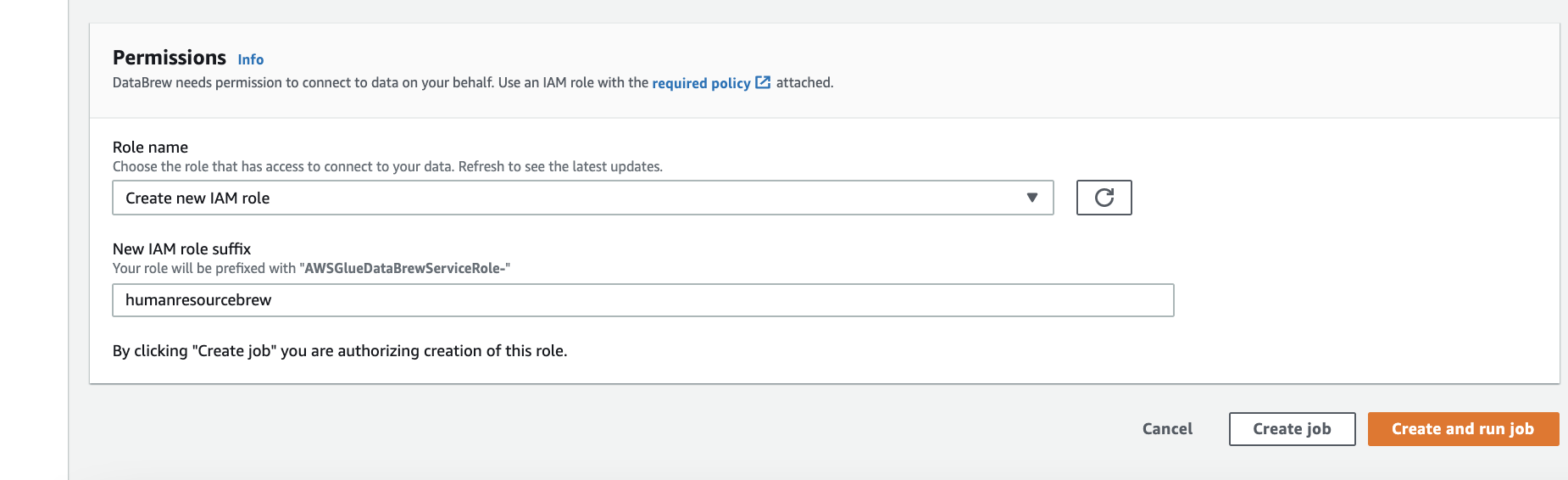Focus the New IAM role suffix field
The image size is (1568, 480).
pyautogui.click(x=643, y=300)
